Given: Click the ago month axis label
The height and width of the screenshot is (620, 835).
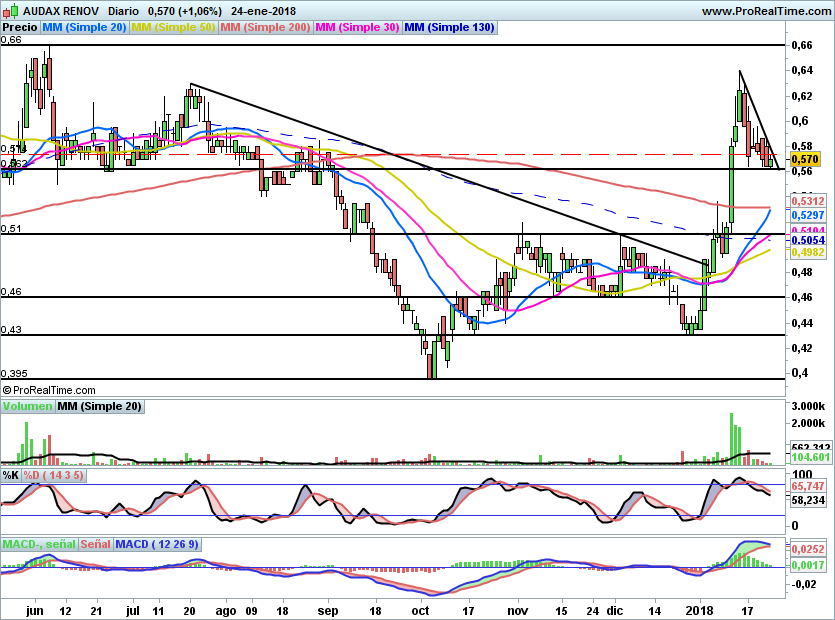Looking at the screenshot, I should click(226, 610).
